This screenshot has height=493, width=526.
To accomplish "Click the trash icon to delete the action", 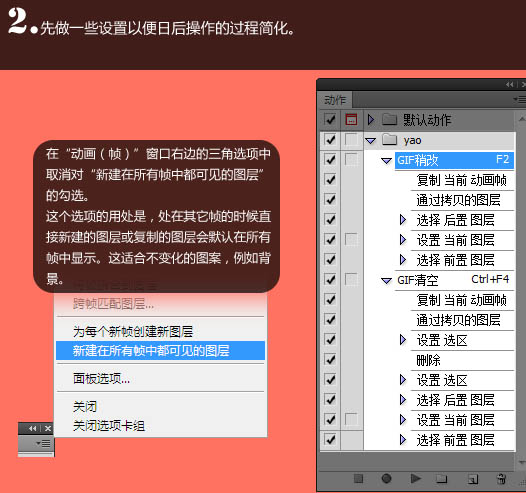I will pos(501,479).
